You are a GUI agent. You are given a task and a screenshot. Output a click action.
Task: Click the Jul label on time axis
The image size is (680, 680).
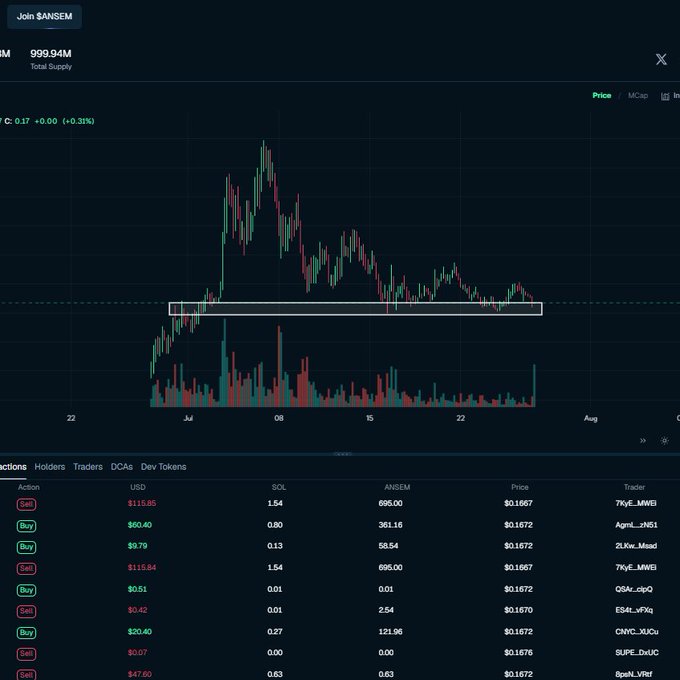tap(188, 418)
